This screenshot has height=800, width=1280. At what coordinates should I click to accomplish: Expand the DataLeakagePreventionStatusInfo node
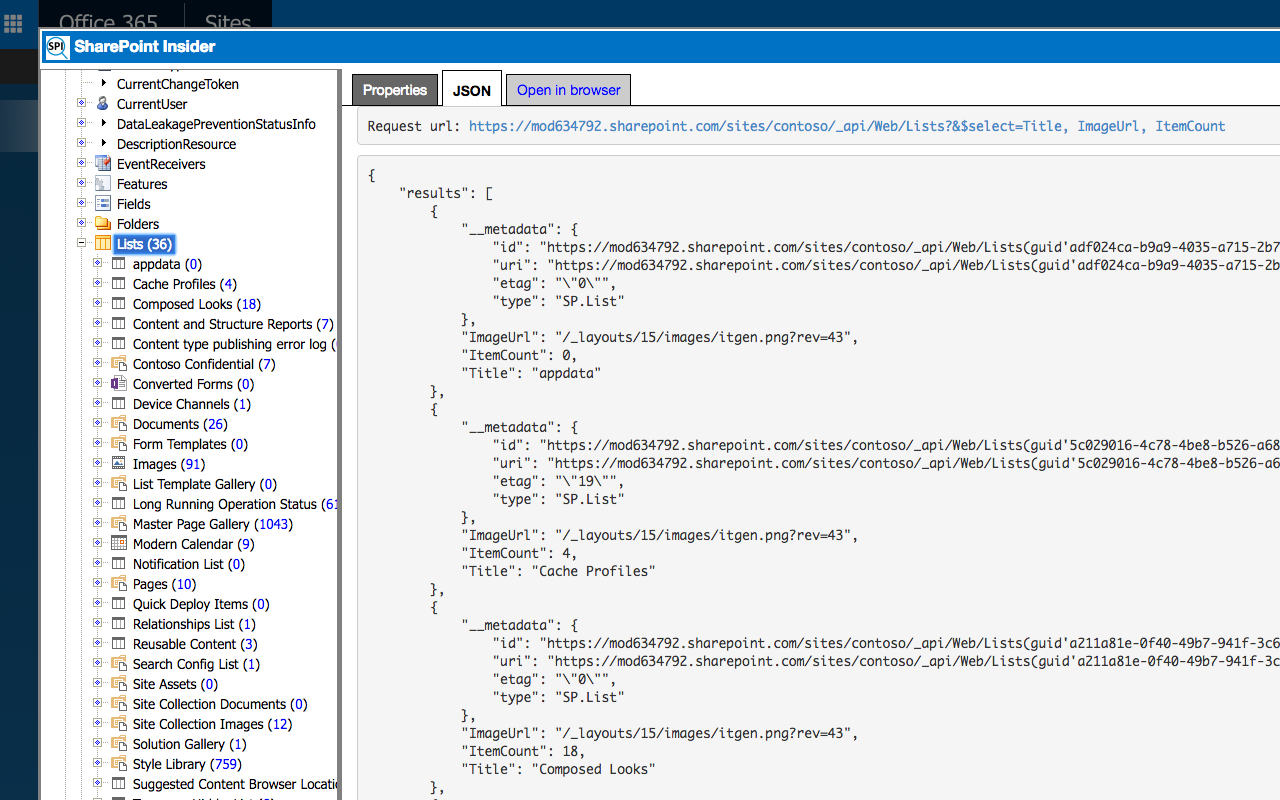(x=82, y=123)
